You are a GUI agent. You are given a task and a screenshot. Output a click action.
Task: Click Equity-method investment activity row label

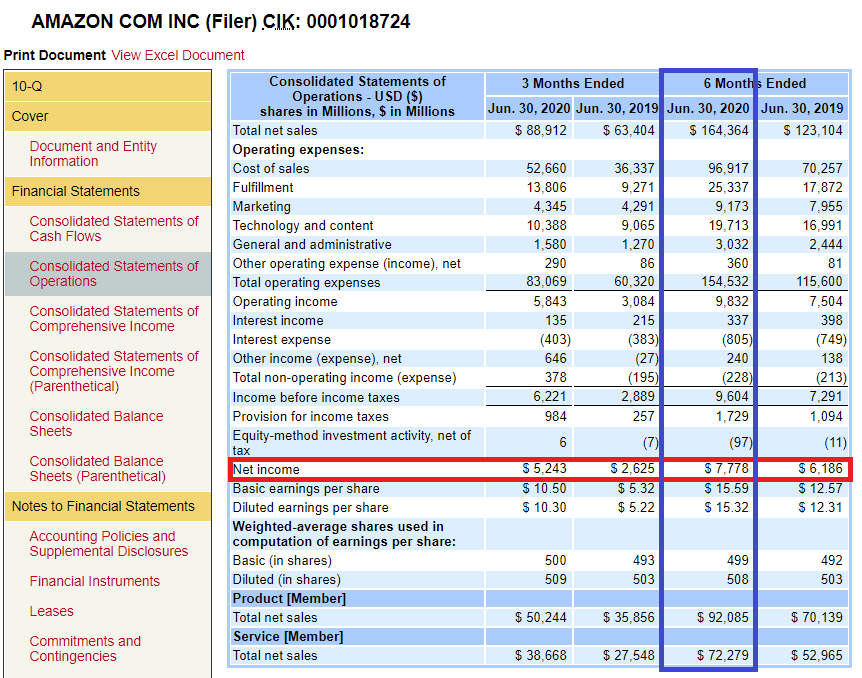351,443
